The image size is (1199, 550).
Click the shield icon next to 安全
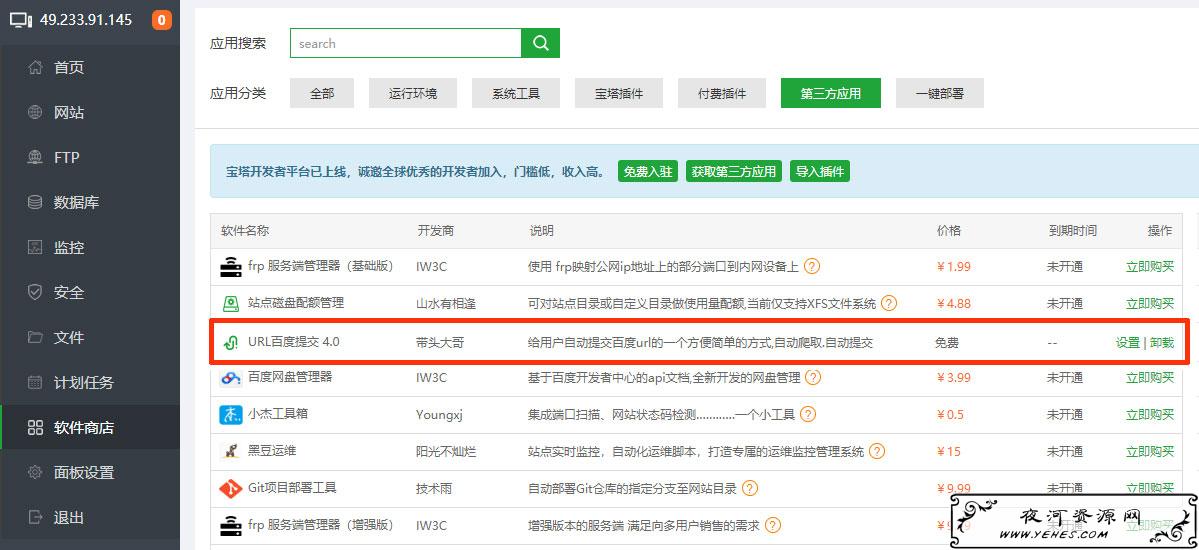34,292
